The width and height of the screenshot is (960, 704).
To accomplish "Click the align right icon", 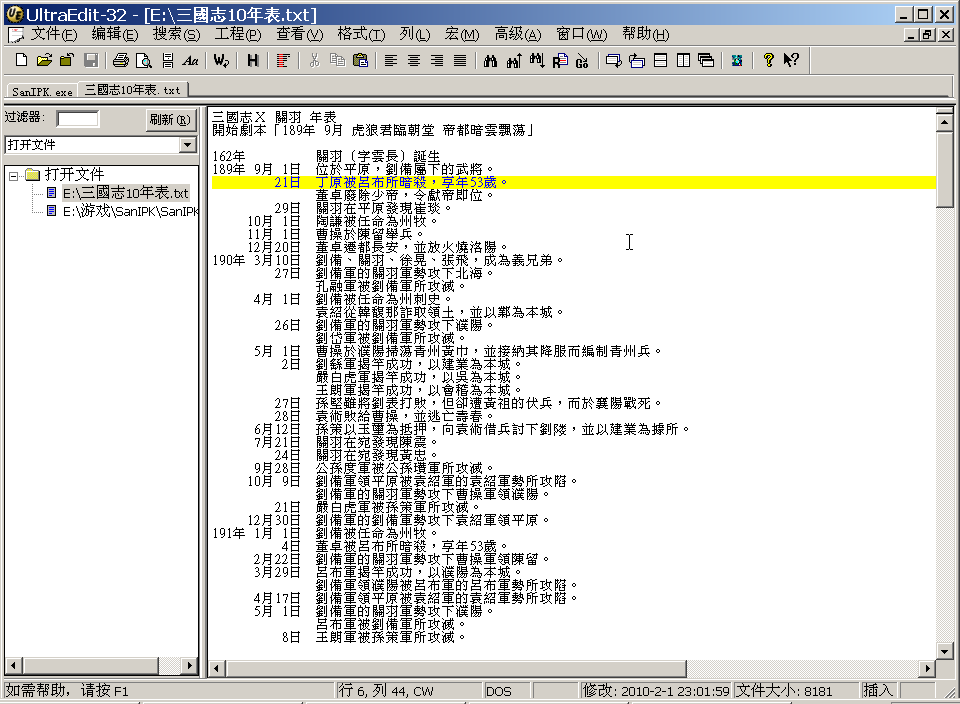I will [437, 60].
